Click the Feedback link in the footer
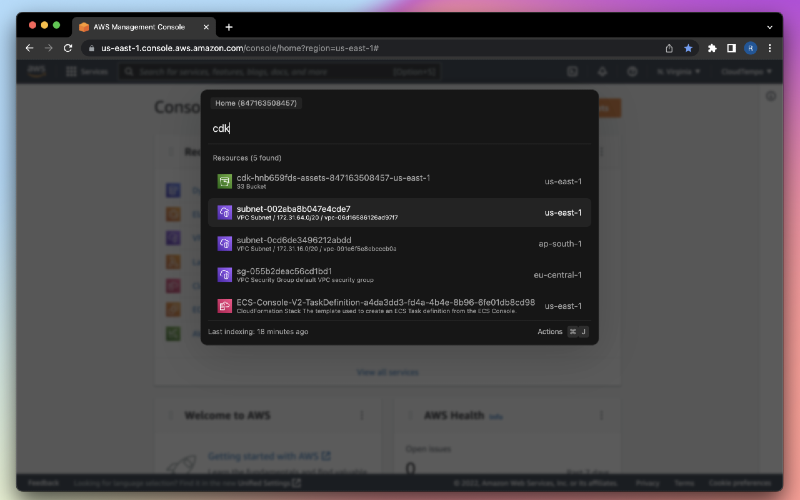Screen dimensions: 800x500 coord(43,483)
